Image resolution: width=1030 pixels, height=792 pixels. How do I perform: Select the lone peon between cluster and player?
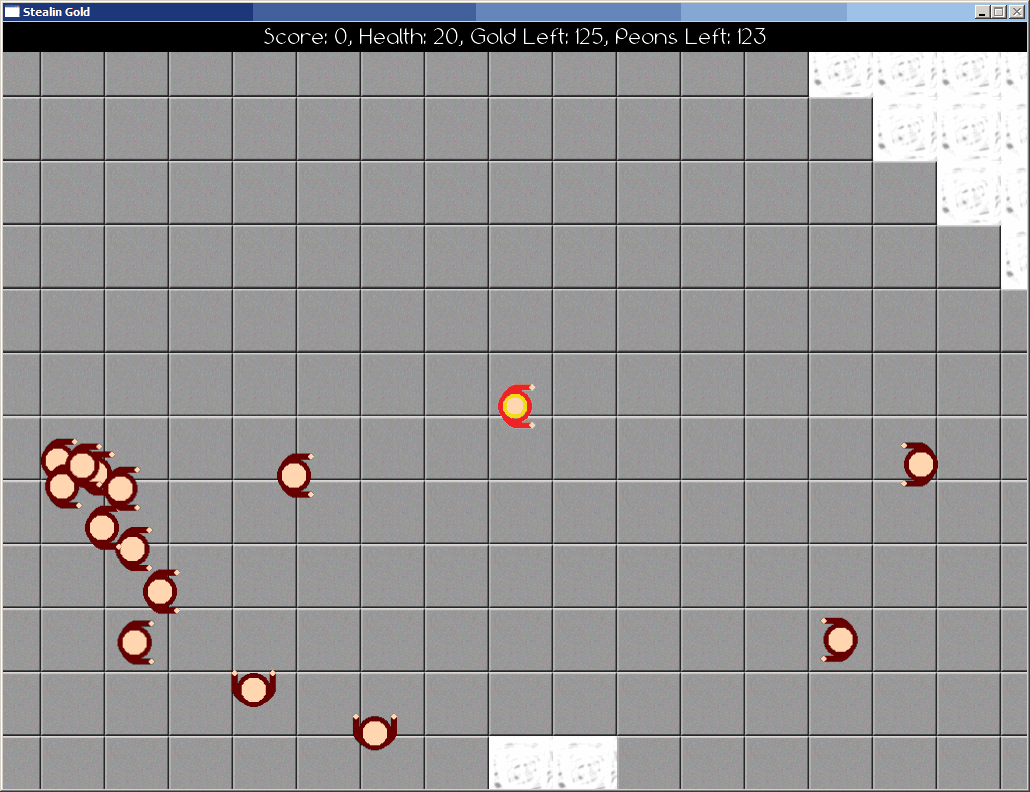tap(294, 475)
